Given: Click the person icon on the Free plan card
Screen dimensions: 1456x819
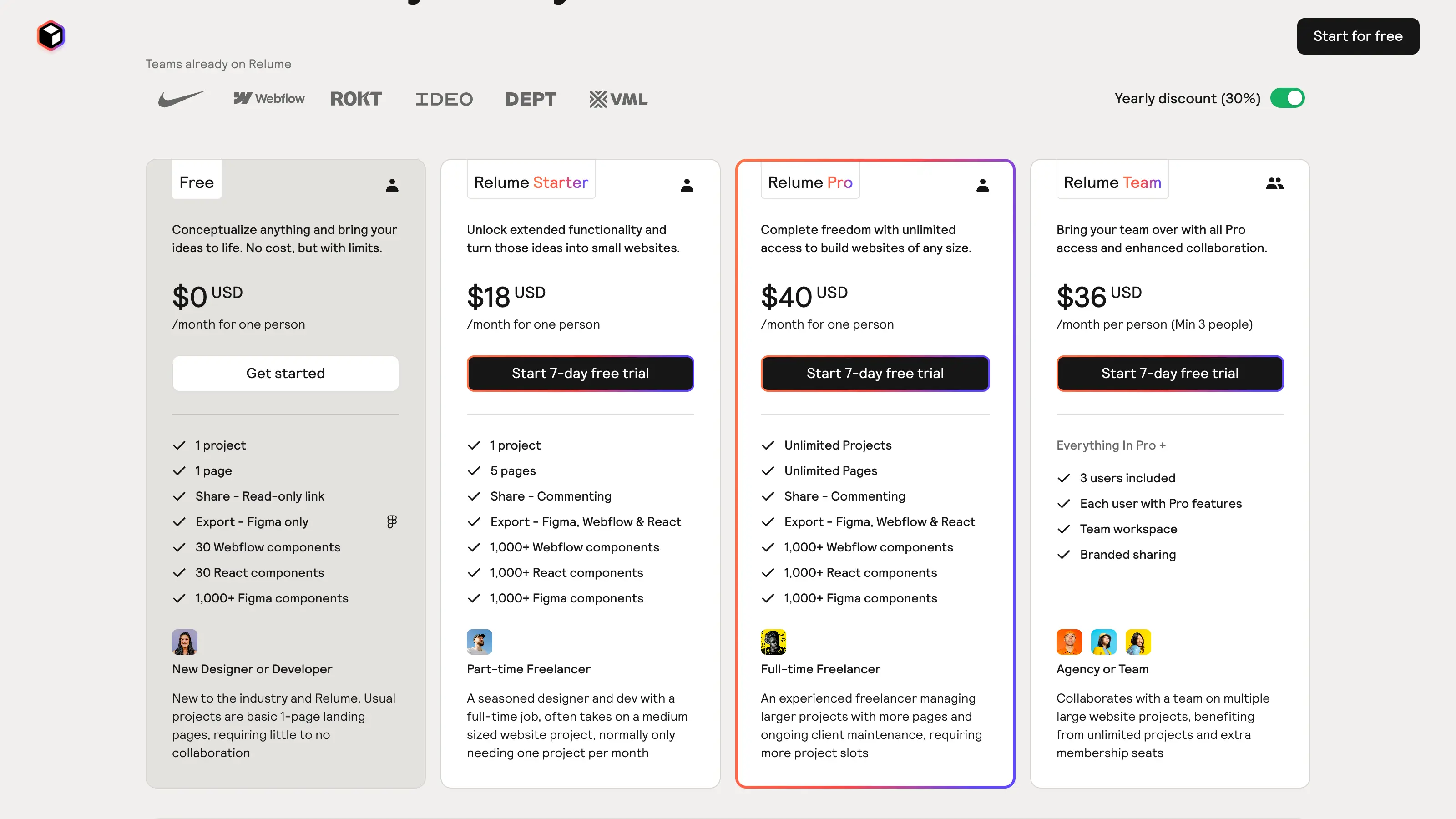Looking at the screenshot, I should [392, 185].
